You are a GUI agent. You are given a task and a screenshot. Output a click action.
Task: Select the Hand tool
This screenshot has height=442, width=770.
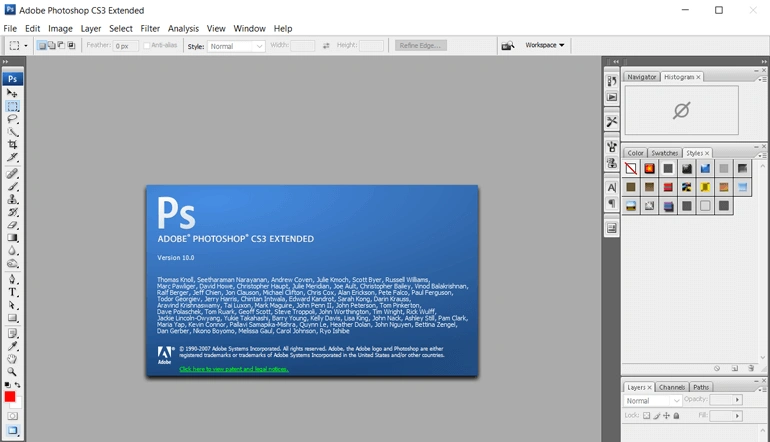pos(12,359)
